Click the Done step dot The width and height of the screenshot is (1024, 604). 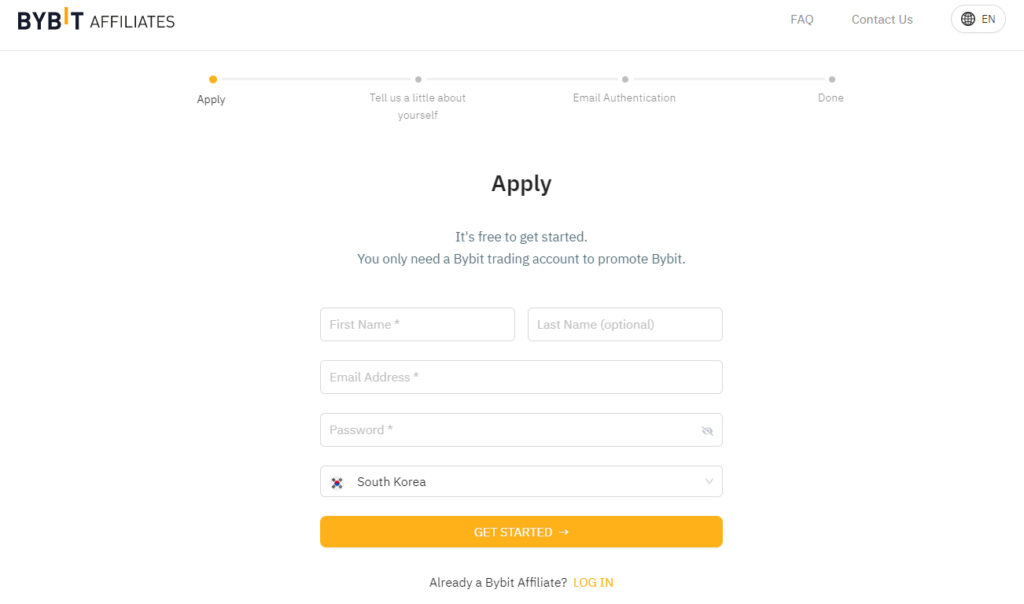pos(831,79)
